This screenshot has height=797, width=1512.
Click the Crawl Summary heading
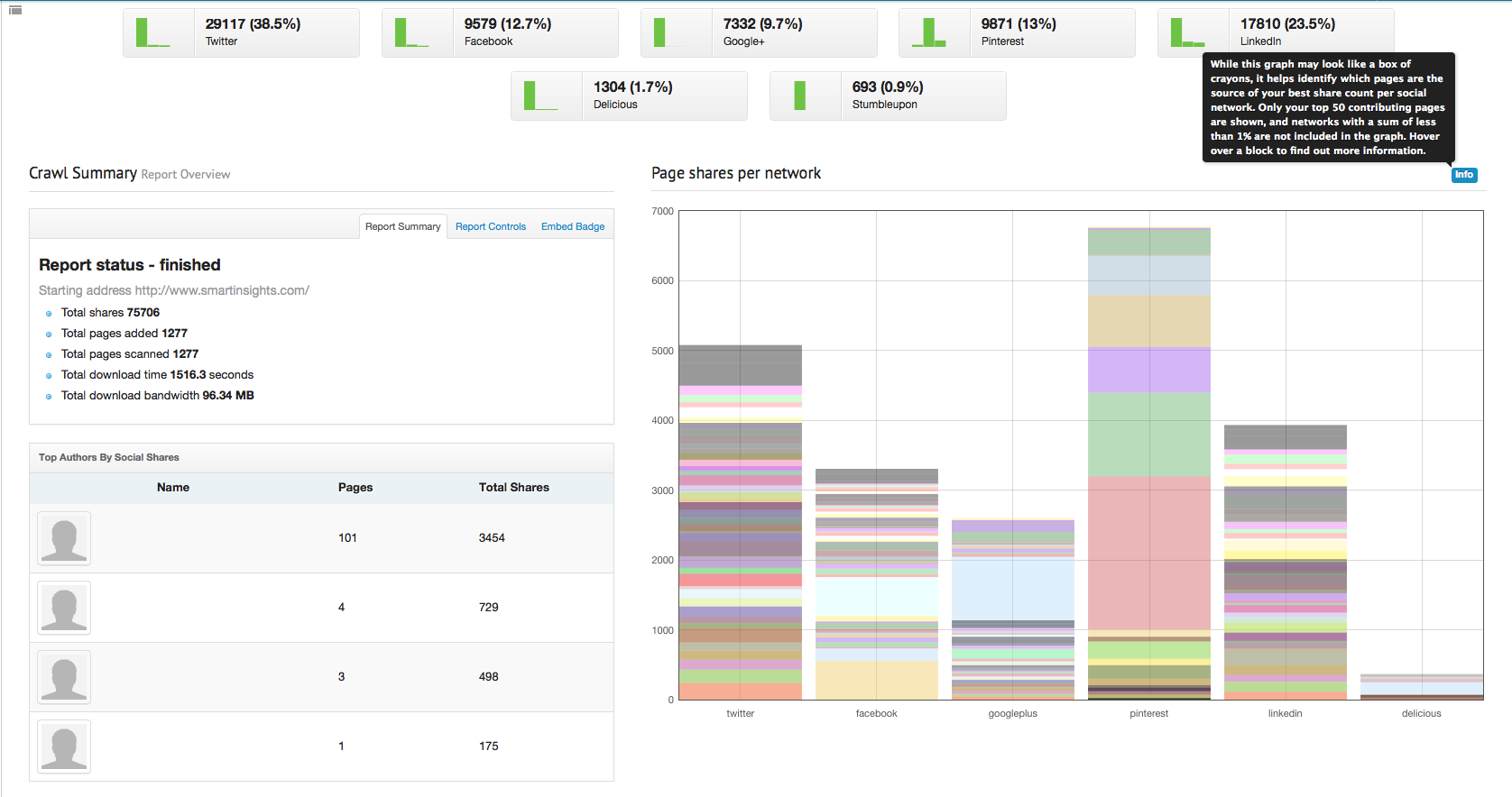[x=83, y=173]
